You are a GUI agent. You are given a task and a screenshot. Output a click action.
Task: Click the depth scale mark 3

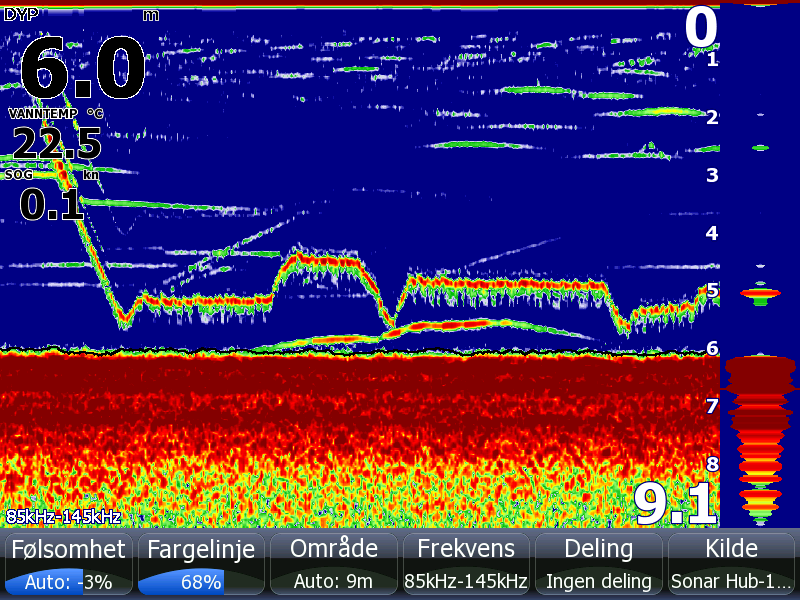click(712, 175)
